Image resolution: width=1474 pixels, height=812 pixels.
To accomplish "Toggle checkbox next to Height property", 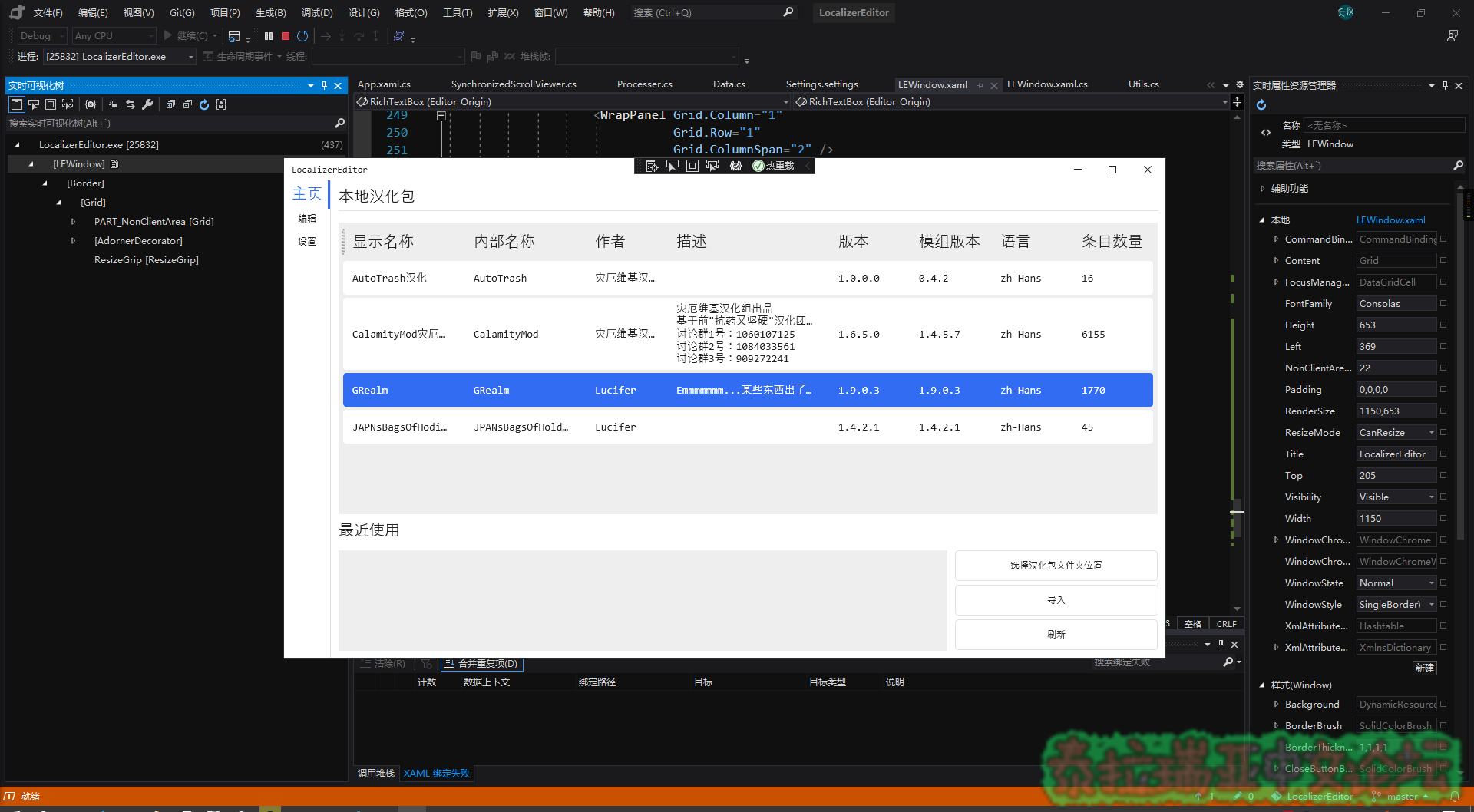I will click(1443, 325).
